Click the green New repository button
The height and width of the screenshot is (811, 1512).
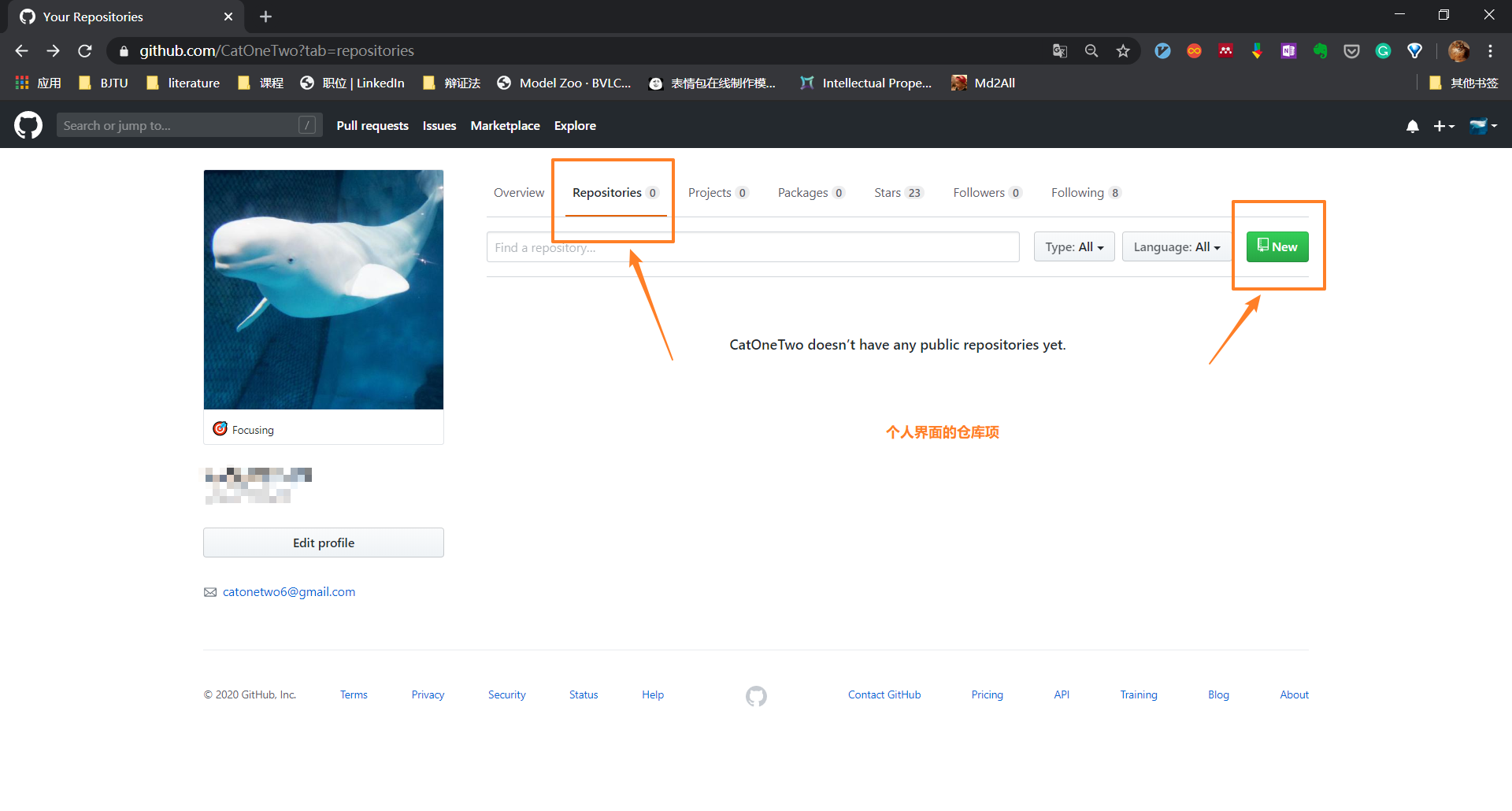[x=1277, y=247]
